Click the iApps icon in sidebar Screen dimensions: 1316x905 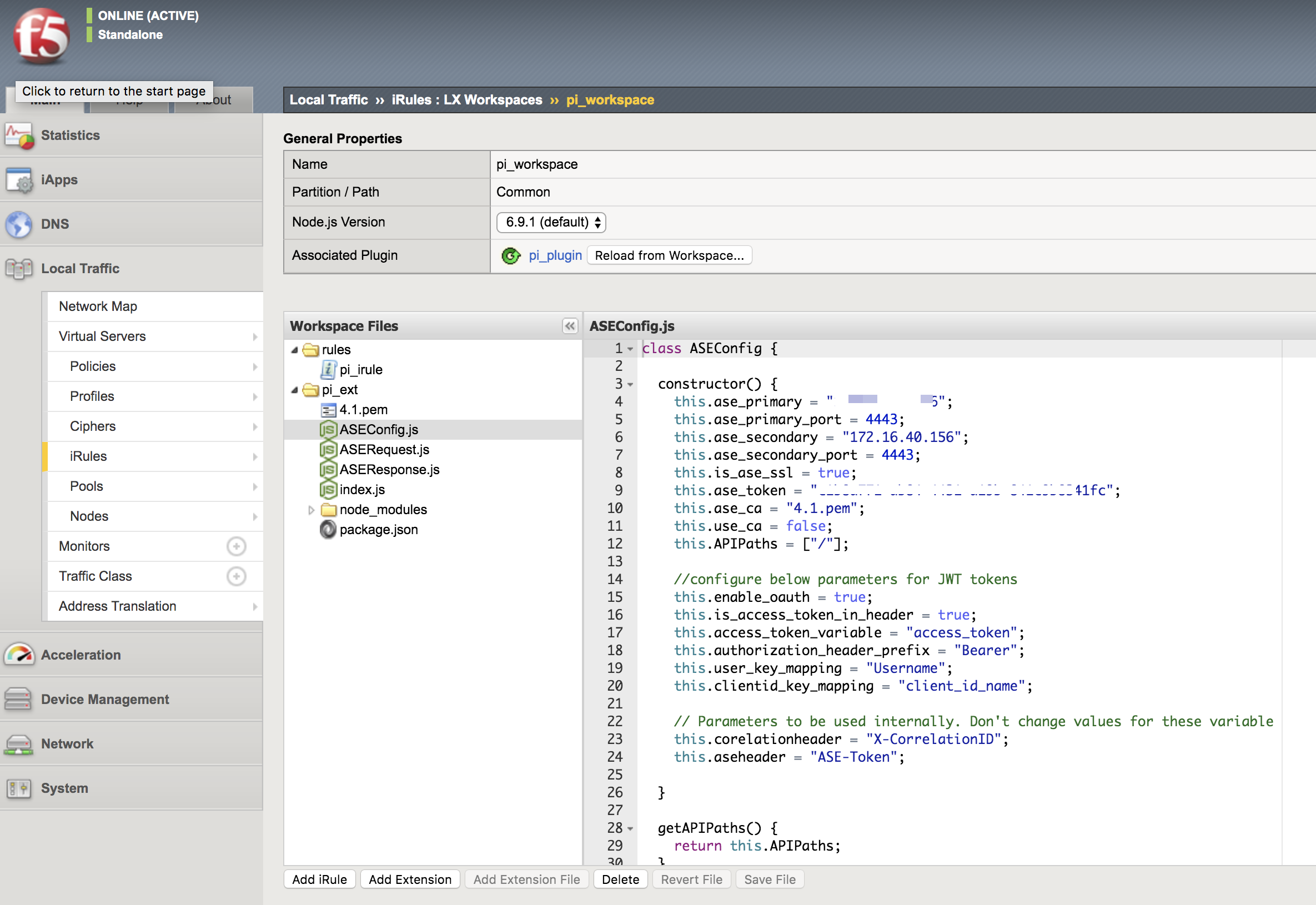point(19,180)
